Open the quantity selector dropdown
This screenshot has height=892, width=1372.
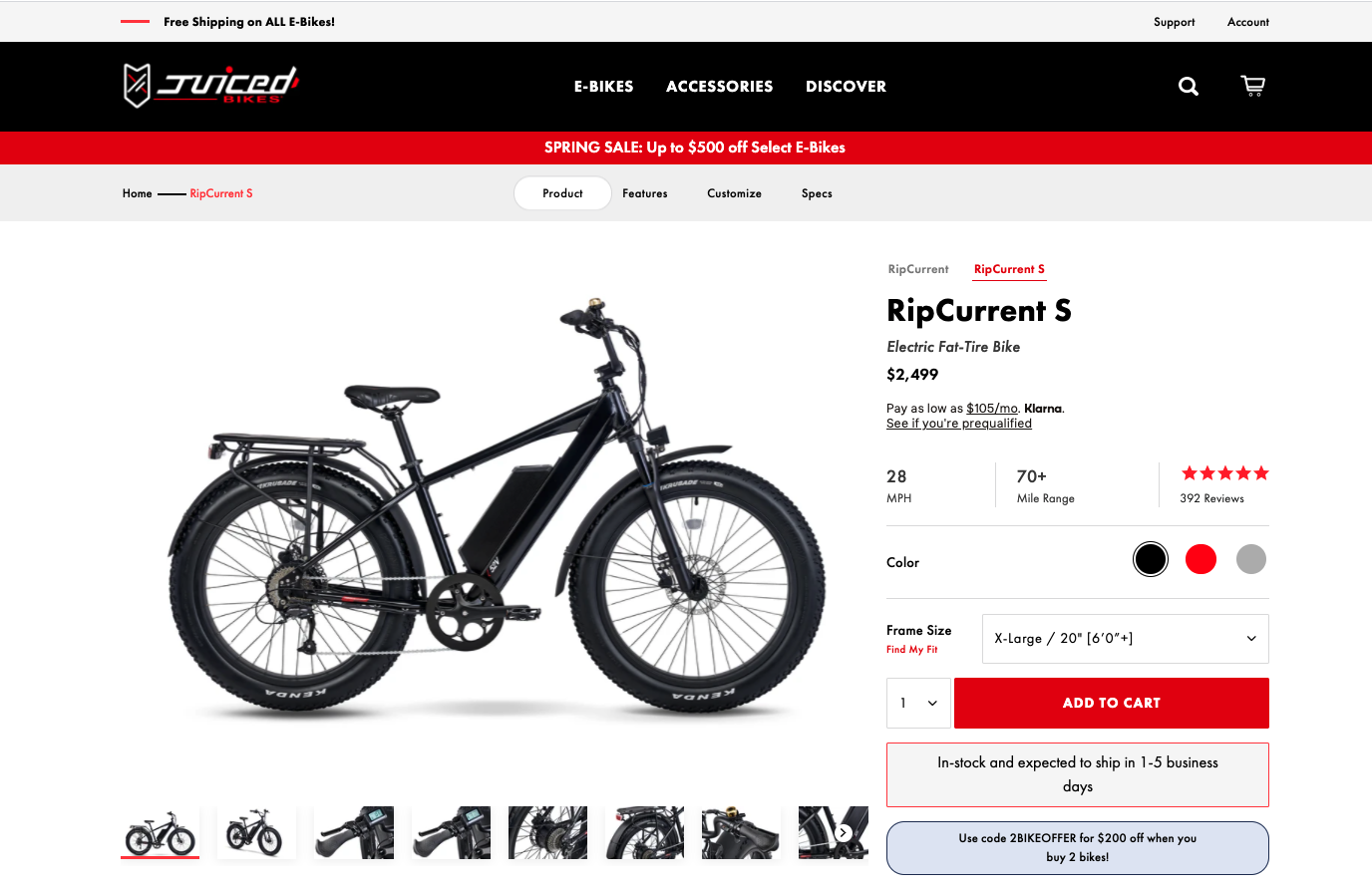[918, 703]
